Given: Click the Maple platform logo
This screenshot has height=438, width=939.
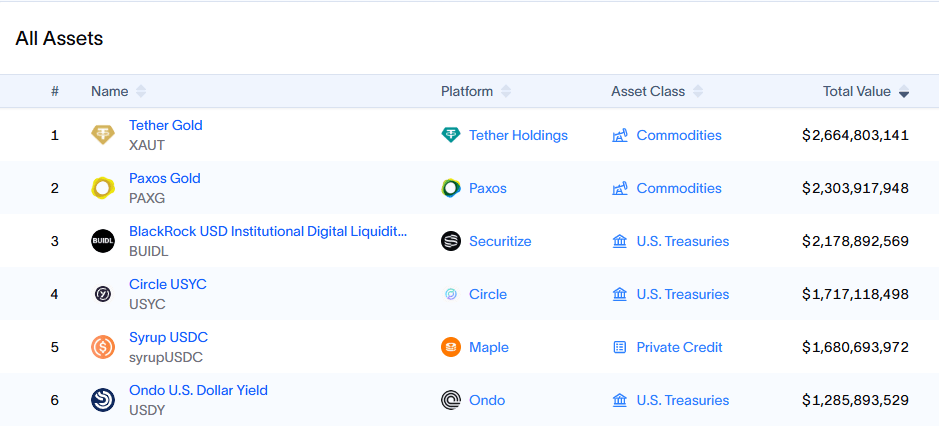Looking at the screenshot, I should pyautogui.click(x=451, y=347).
